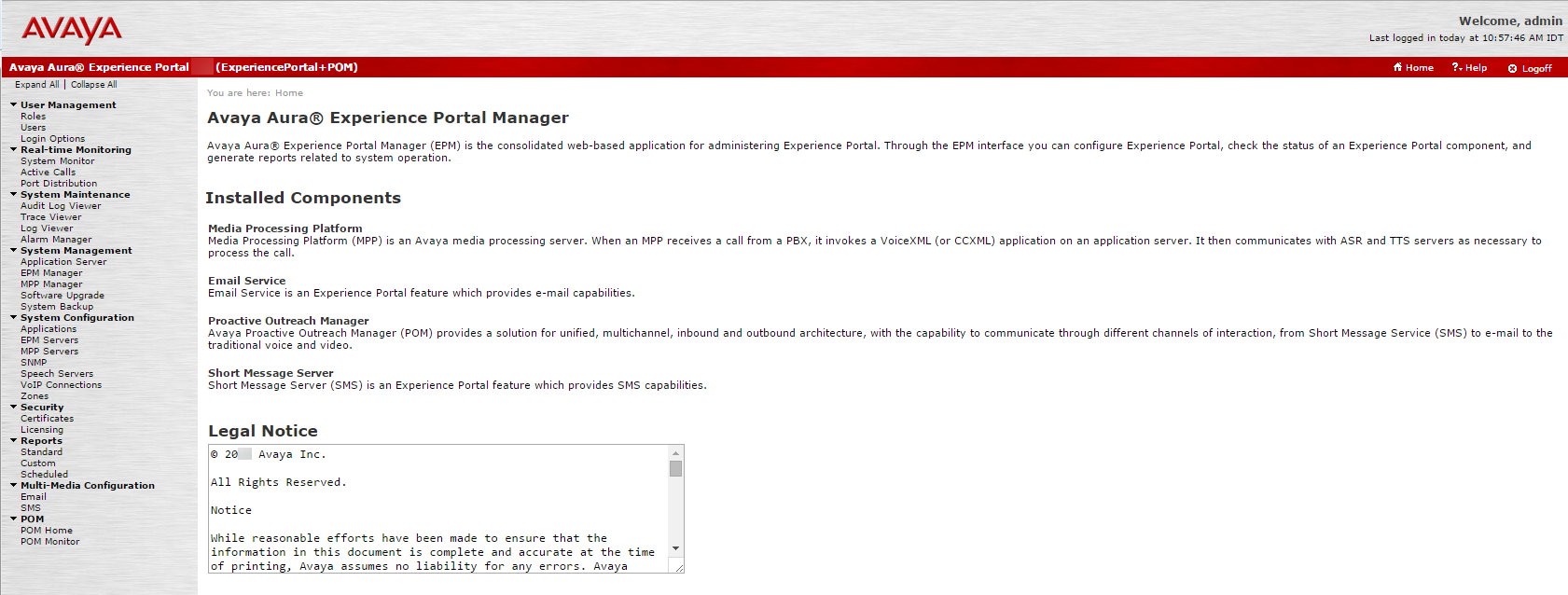The width and height of the screenshot is (1568, 595).
Task: Open the Log Viewer link
Action: point(47,228)
